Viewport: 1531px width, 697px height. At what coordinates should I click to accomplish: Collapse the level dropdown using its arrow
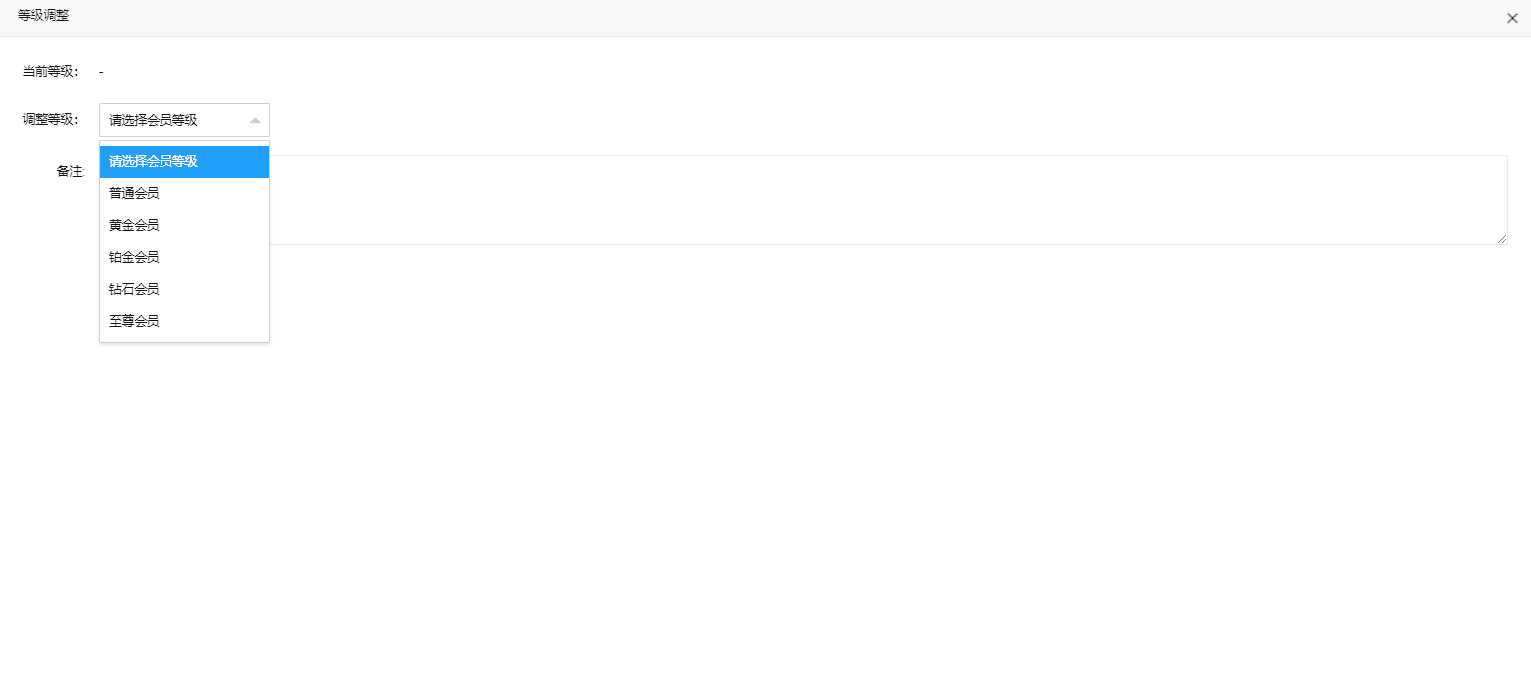(255, 120)
